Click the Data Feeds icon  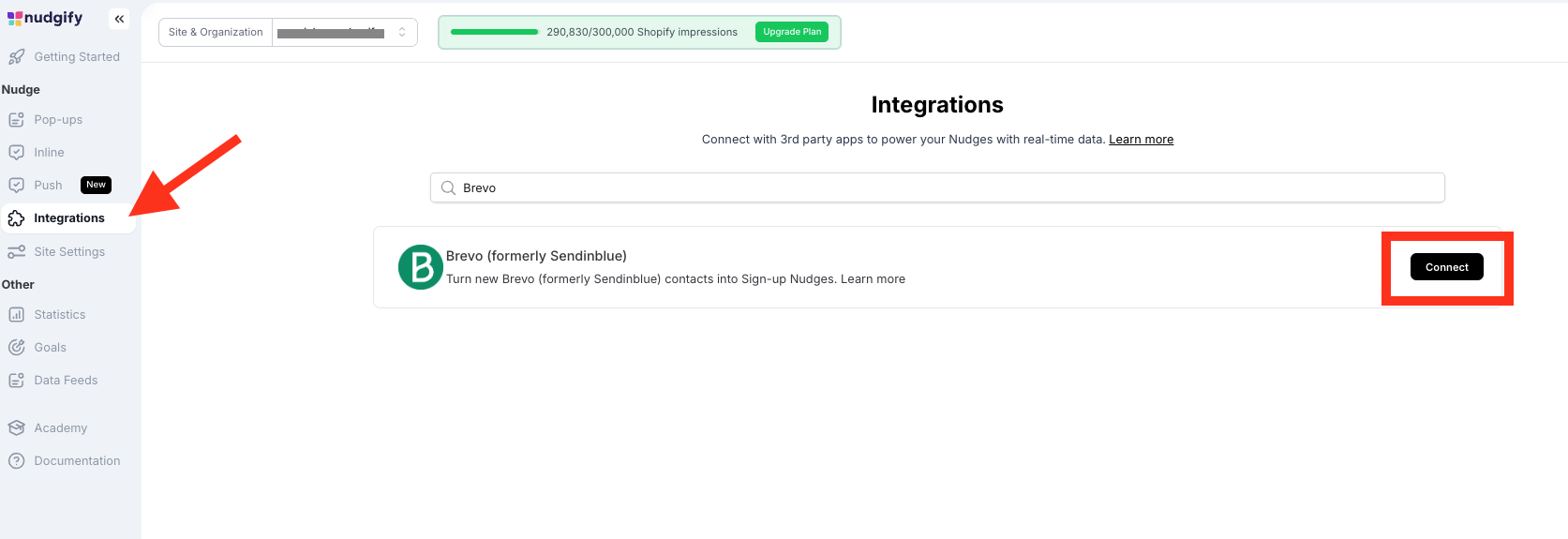coord(16,381)
